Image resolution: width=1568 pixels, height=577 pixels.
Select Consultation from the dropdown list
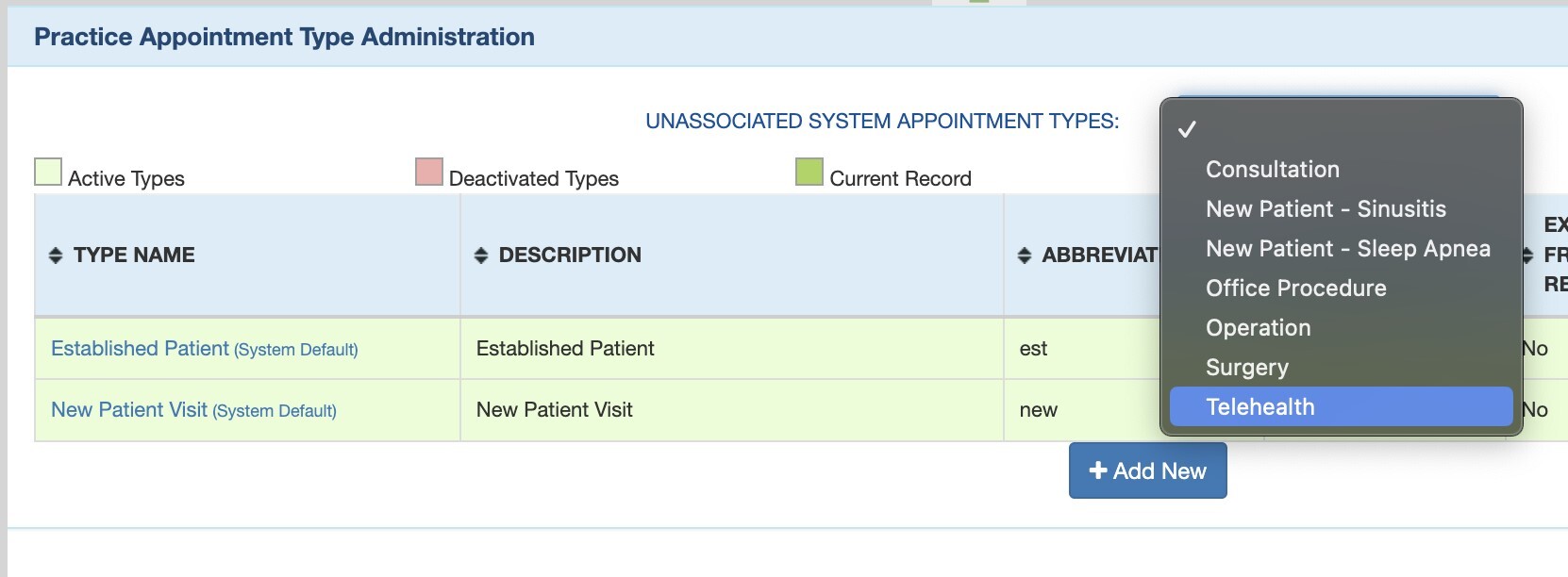click(1272, 170)
